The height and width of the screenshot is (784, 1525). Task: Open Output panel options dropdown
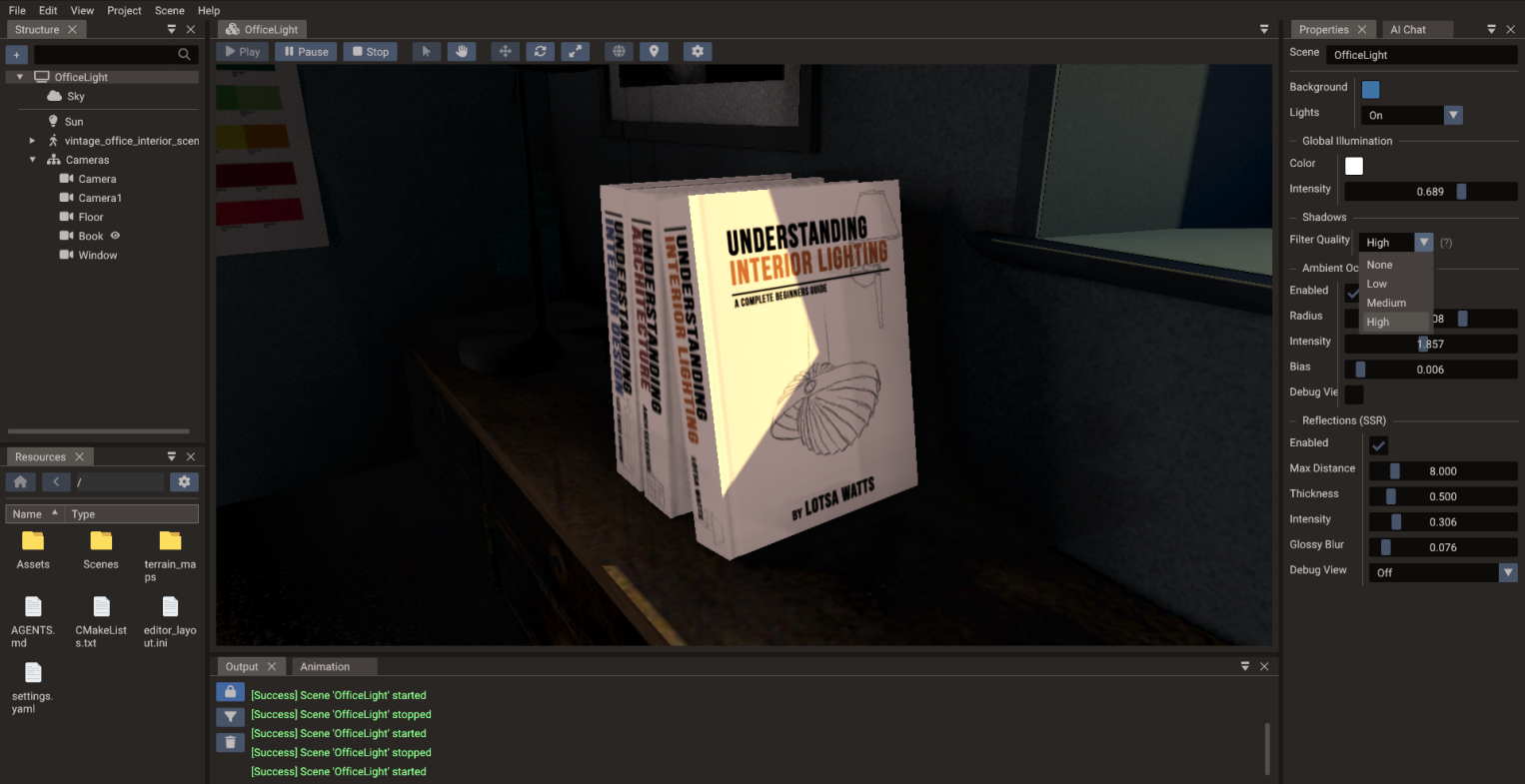tap(1245, 666)
